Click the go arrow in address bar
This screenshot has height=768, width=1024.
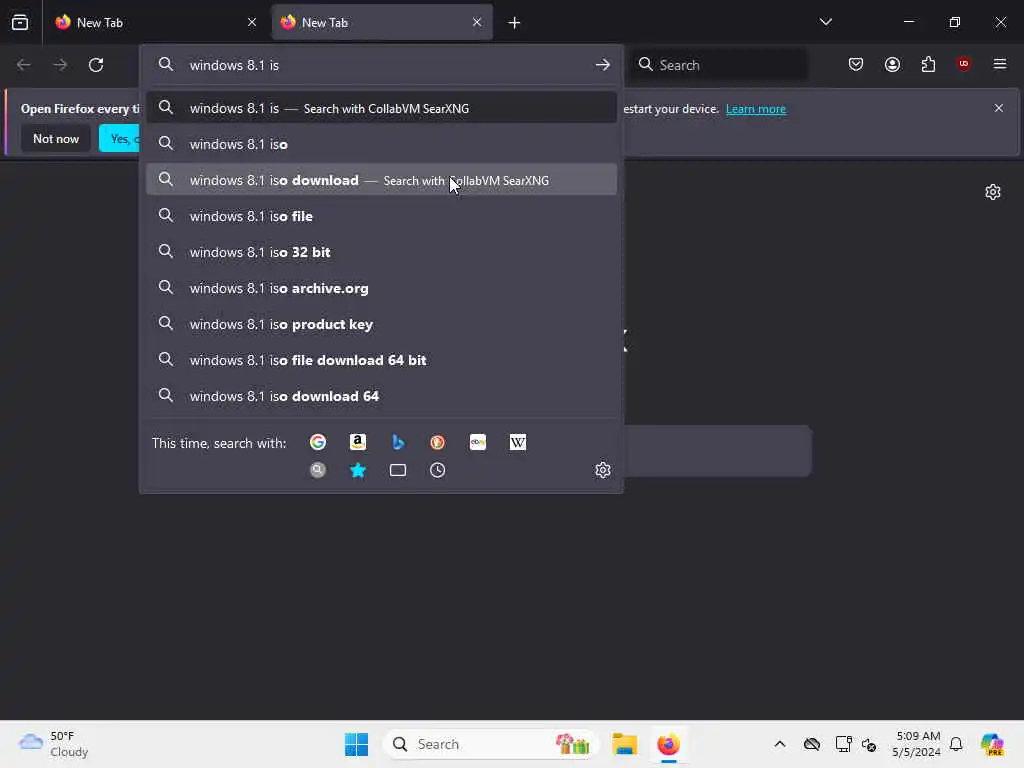coord(603,65)
